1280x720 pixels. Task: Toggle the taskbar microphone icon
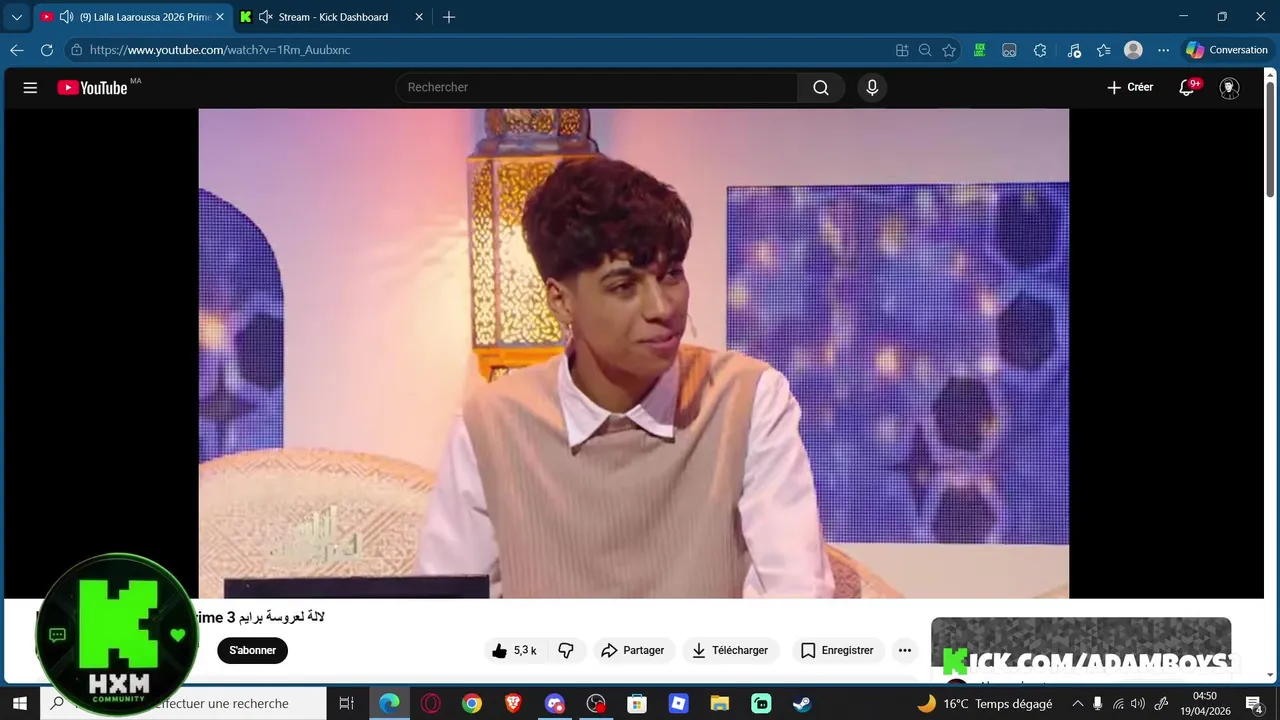(x=1098, y=704)
